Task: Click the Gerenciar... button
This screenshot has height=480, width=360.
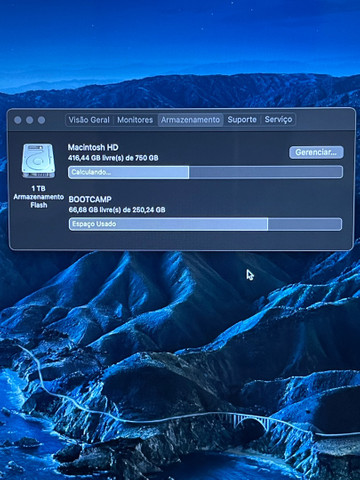Action: coord(316,152)
